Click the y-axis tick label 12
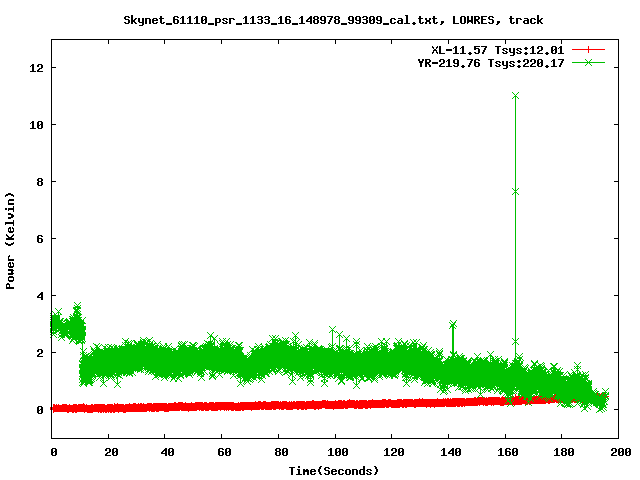The width and height of the screenshot is (640, 480). point(35,68)
